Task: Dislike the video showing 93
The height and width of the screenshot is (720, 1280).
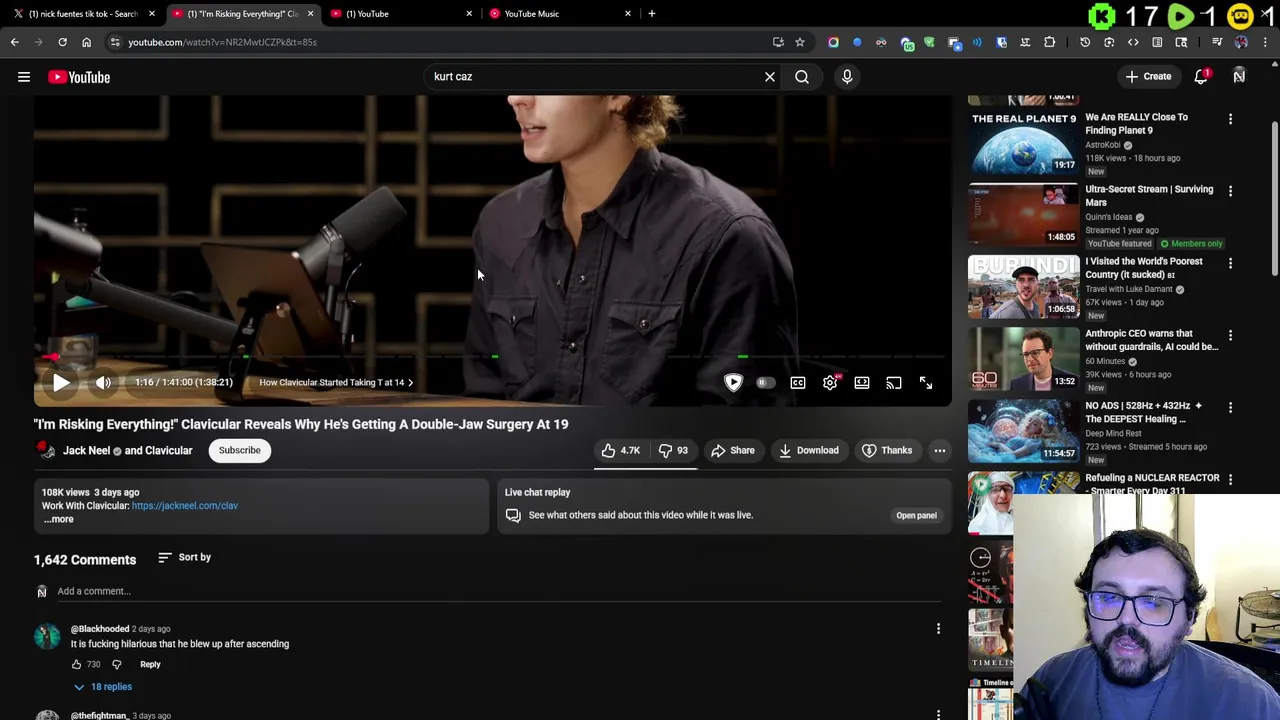Action: click(673, 450)
